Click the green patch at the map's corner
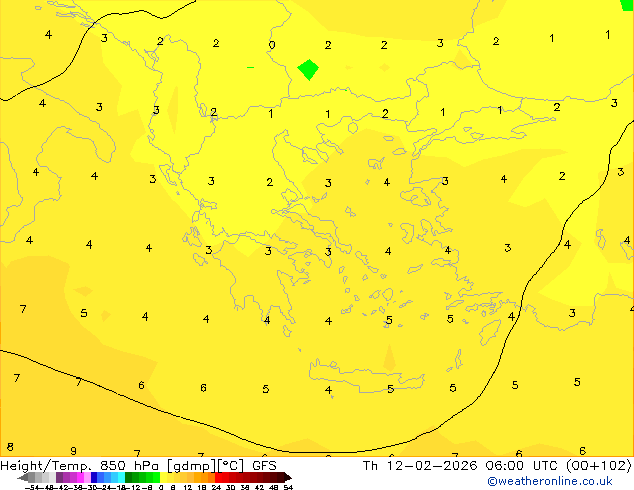Screen dimensions: 634x490 (x=627, y=5)
